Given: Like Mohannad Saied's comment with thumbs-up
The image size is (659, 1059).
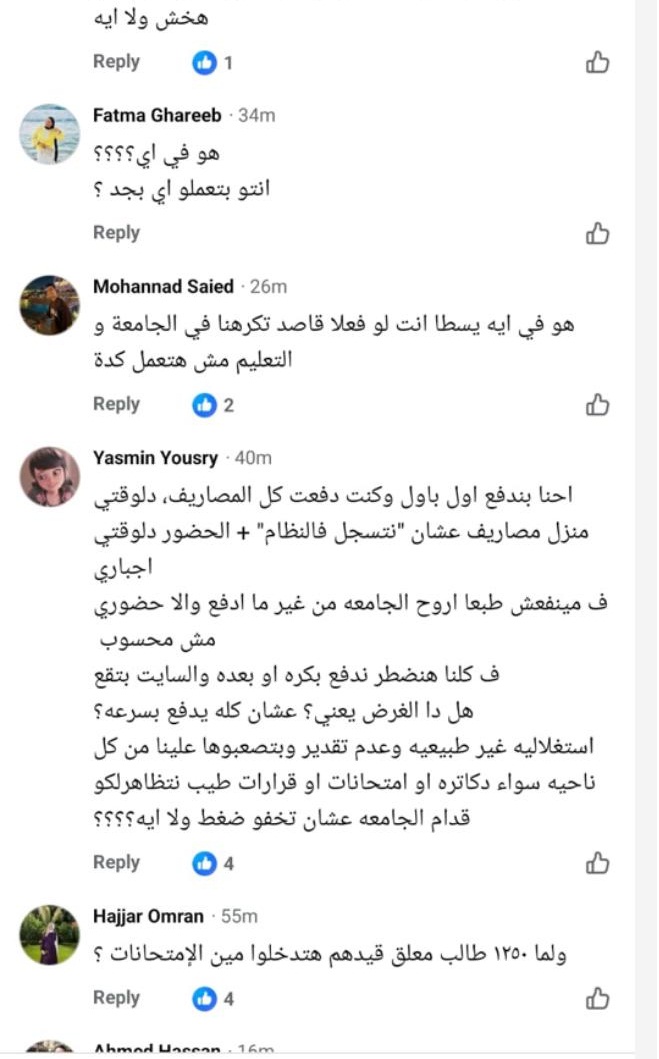Looking at the screenshot, I should pyautogui.click(x=597, y=405).
